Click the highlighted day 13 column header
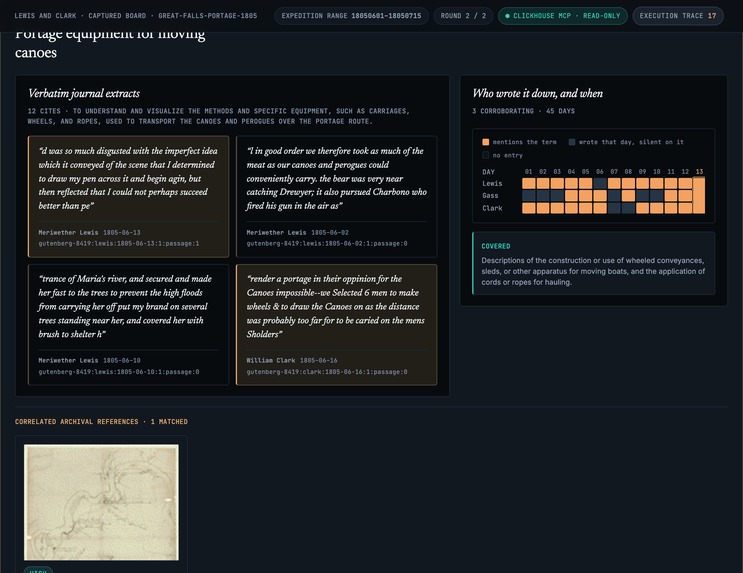Image resolution: width=743 pixels, height=573 pixels. click(x=699, y=172)
